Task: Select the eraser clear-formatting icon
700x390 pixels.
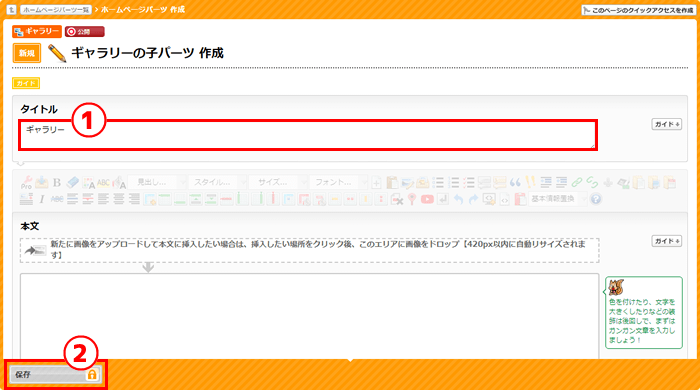Action: pos(72,182)
